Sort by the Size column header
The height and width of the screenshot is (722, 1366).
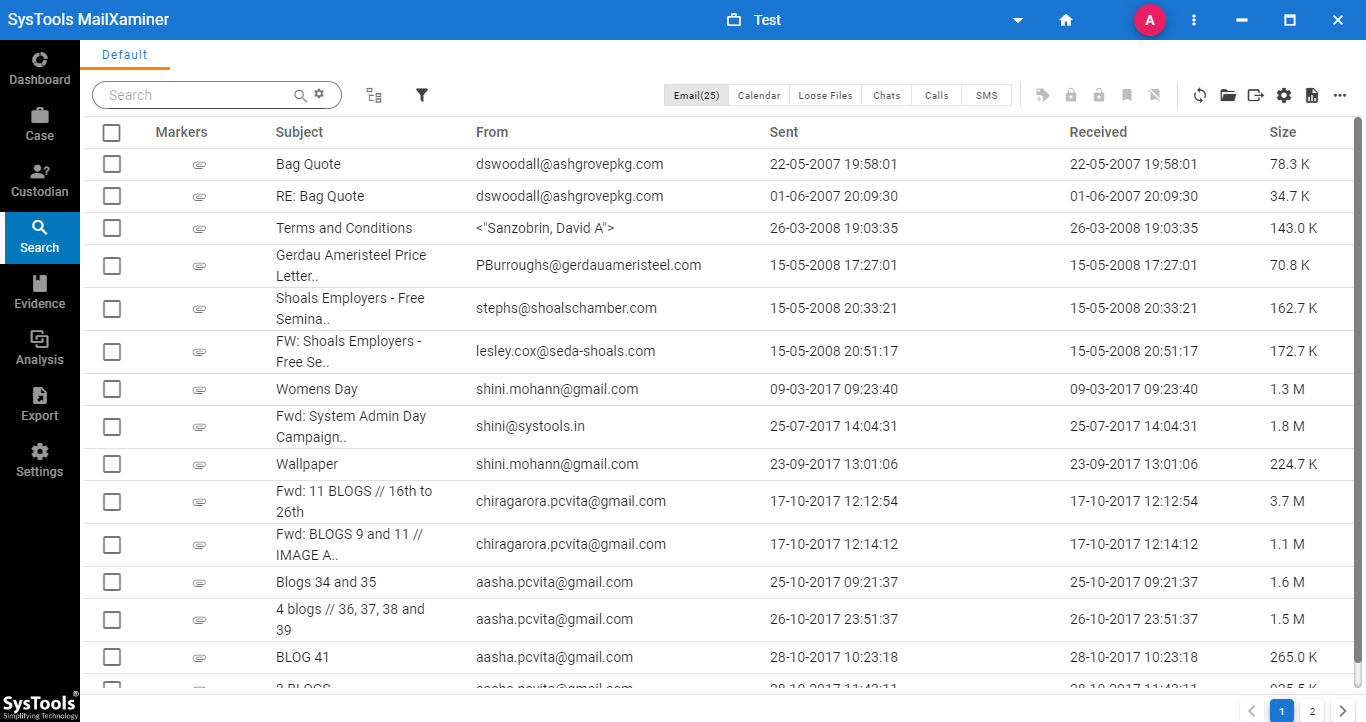pos(1283,132)
